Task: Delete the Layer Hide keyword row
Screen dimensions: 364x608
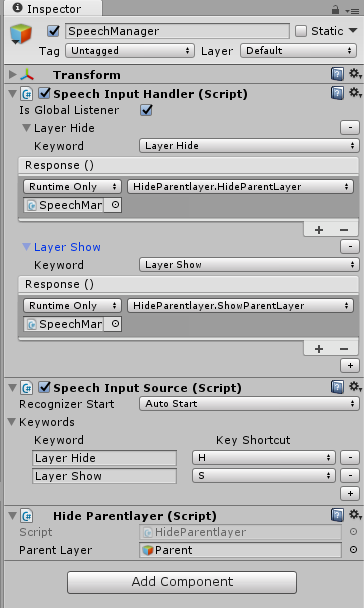Action: click(x=350, y=458)
